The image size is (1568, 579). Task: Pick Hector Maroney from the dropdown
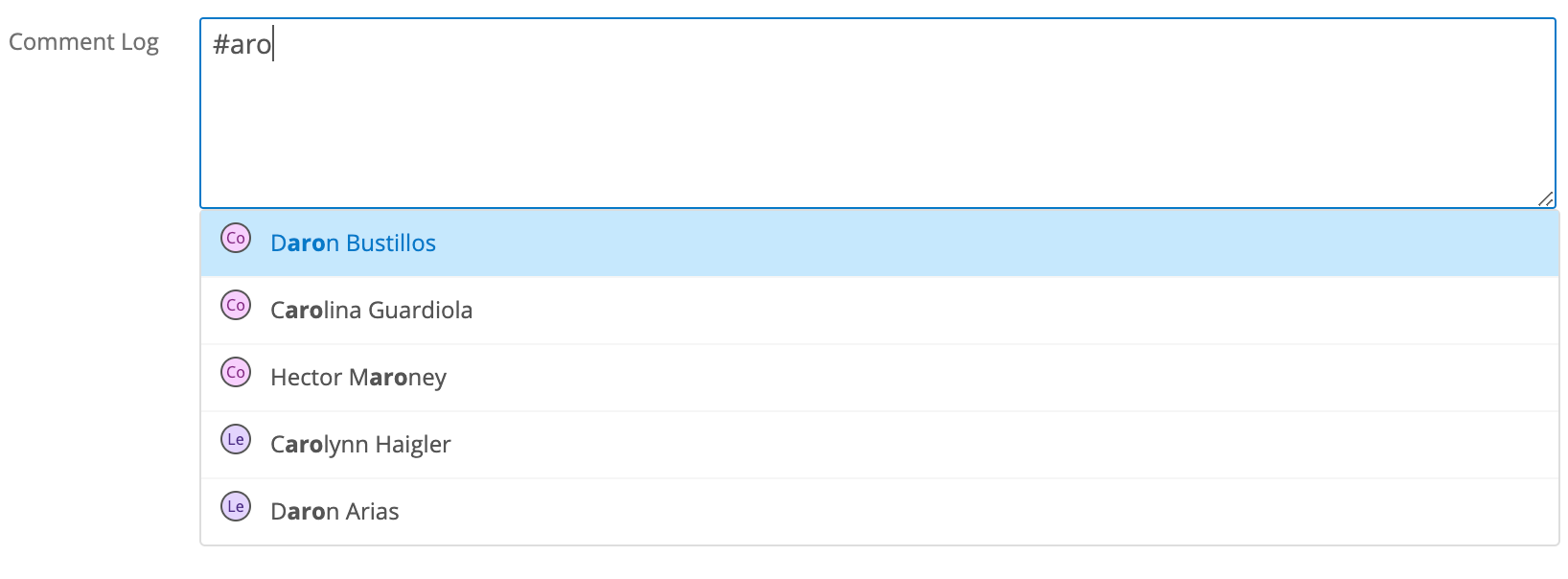tap(357, 378)
